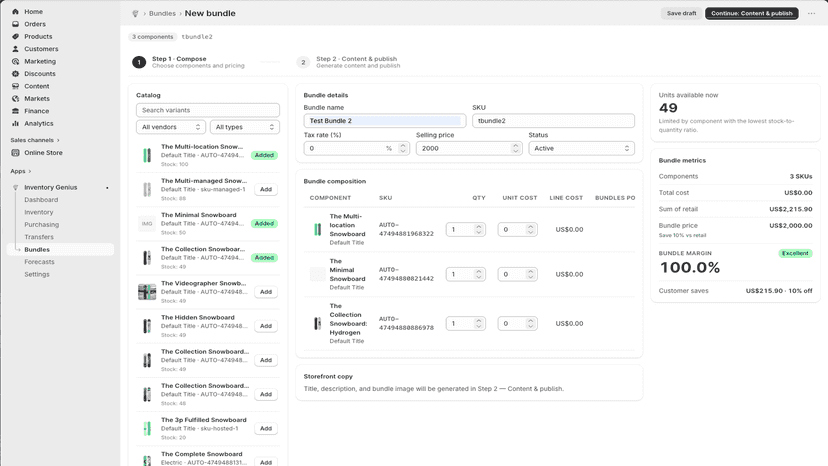
Task: Click the Inventory Genius app icon
Action: click(x=15, y=188)
